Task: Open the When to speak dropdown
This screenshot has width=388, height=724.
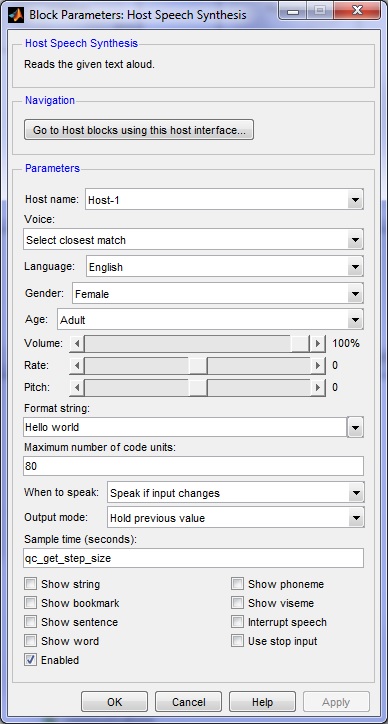Action: (x=236, y=493)
